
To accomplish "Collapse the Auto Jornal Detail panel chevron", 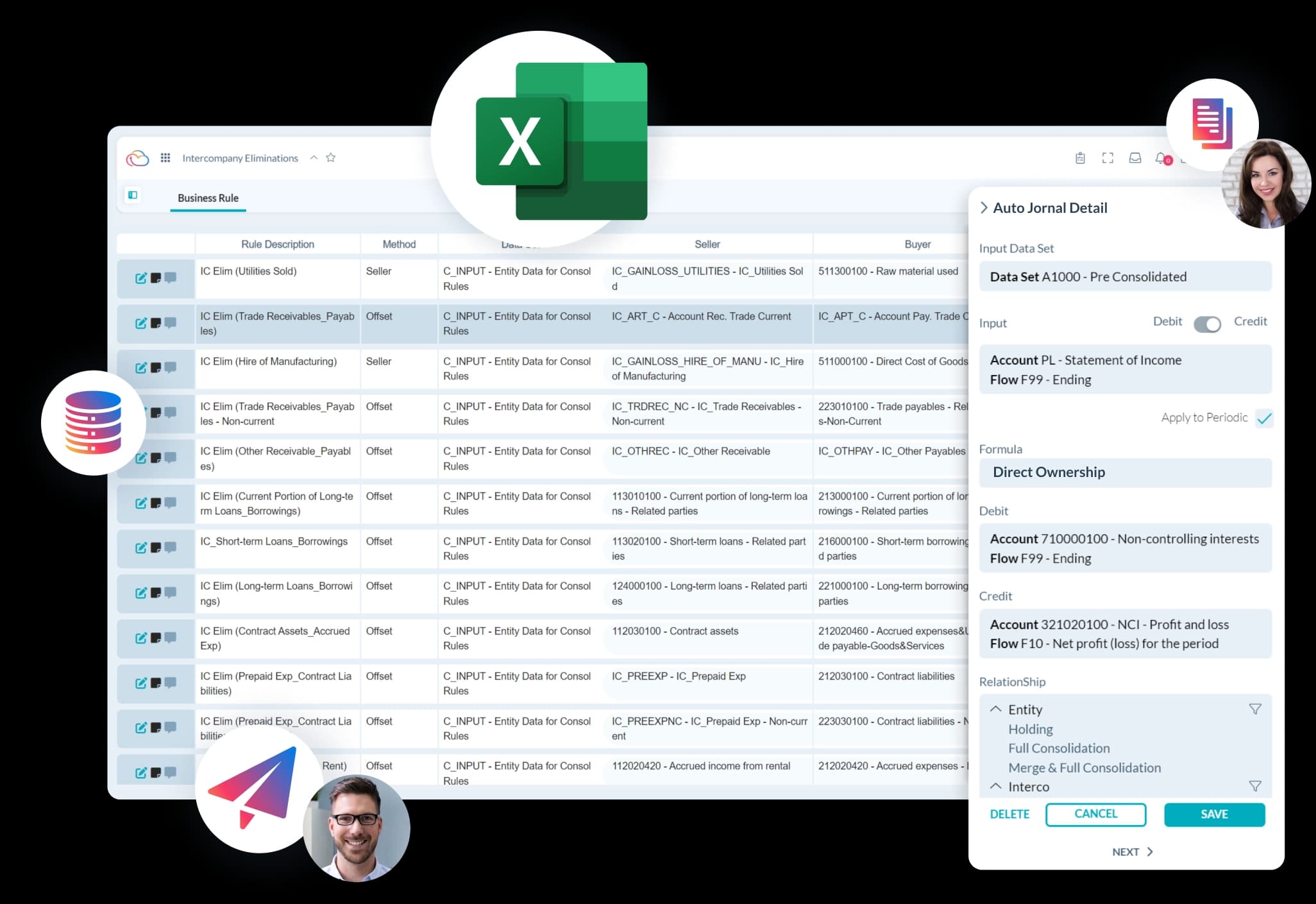I will (984, 208).
